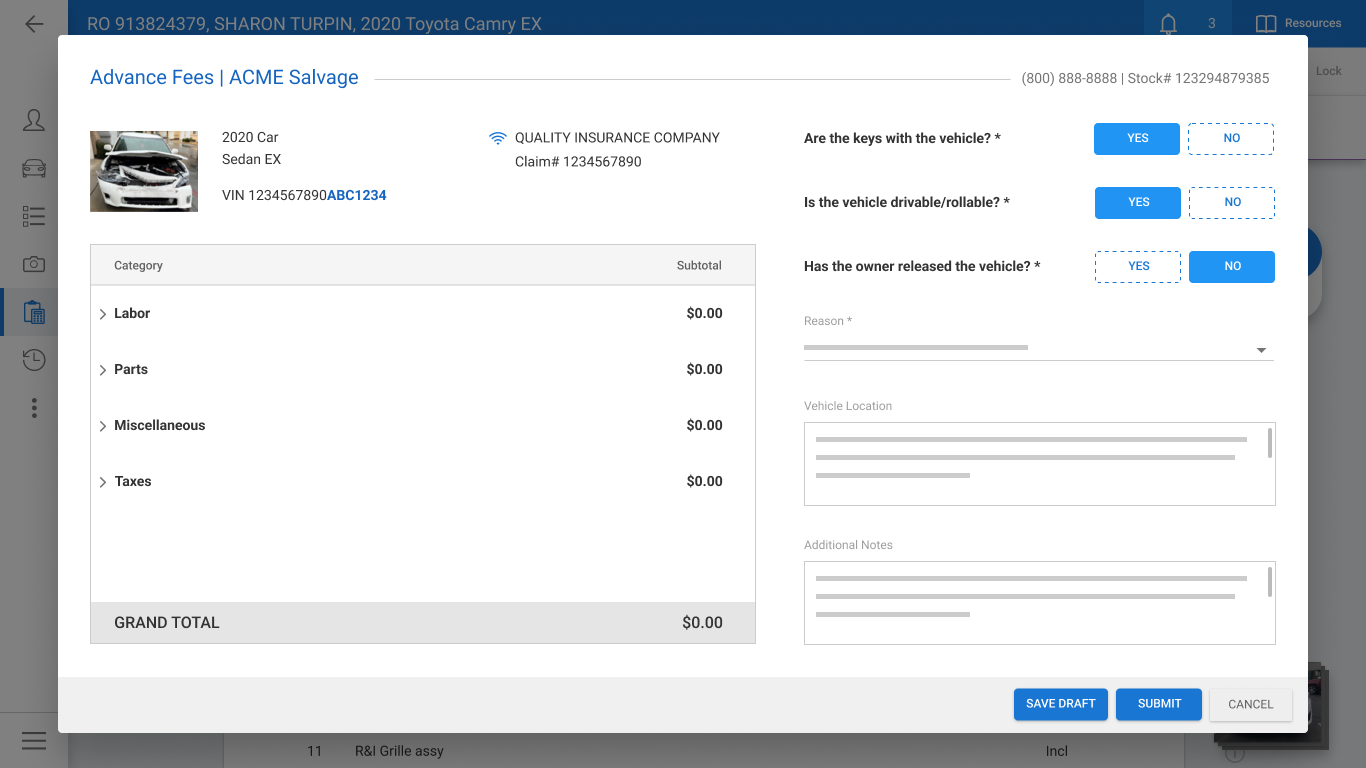
Task: Click the Vehicle Location field scrollbar
Action: click(x=1270, y=443)
